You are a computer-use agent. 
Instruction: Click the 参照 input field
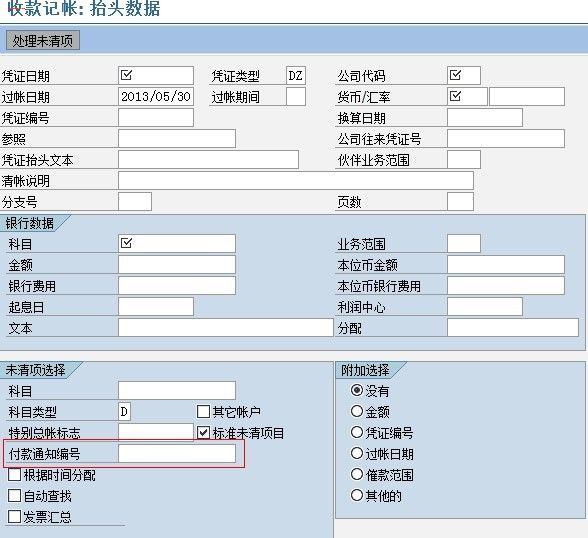click(x=177, y=138)
